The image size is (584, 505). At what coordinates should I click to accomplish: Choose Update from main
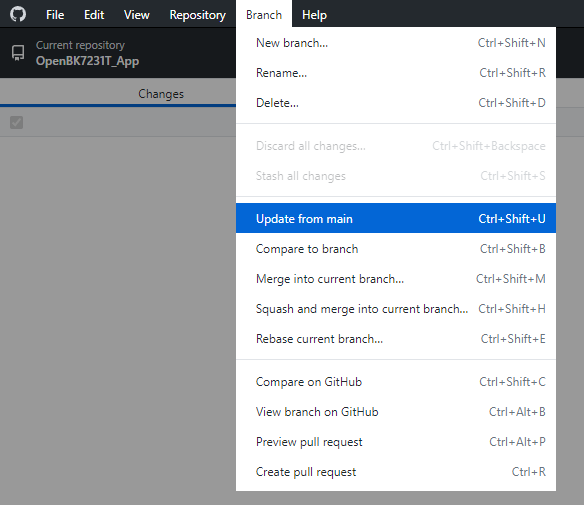pos(396,218)
